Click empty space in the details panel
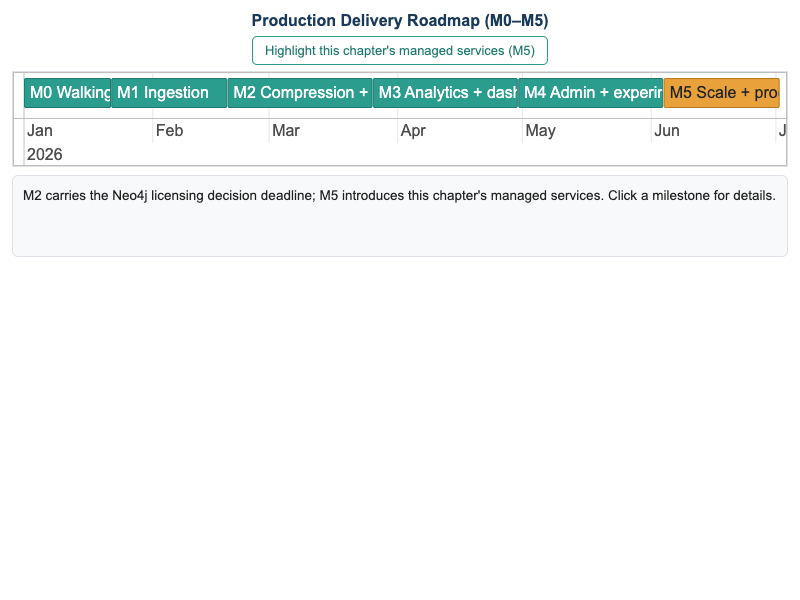The height and width of the screenshot is (600, 800). (399, 231)
